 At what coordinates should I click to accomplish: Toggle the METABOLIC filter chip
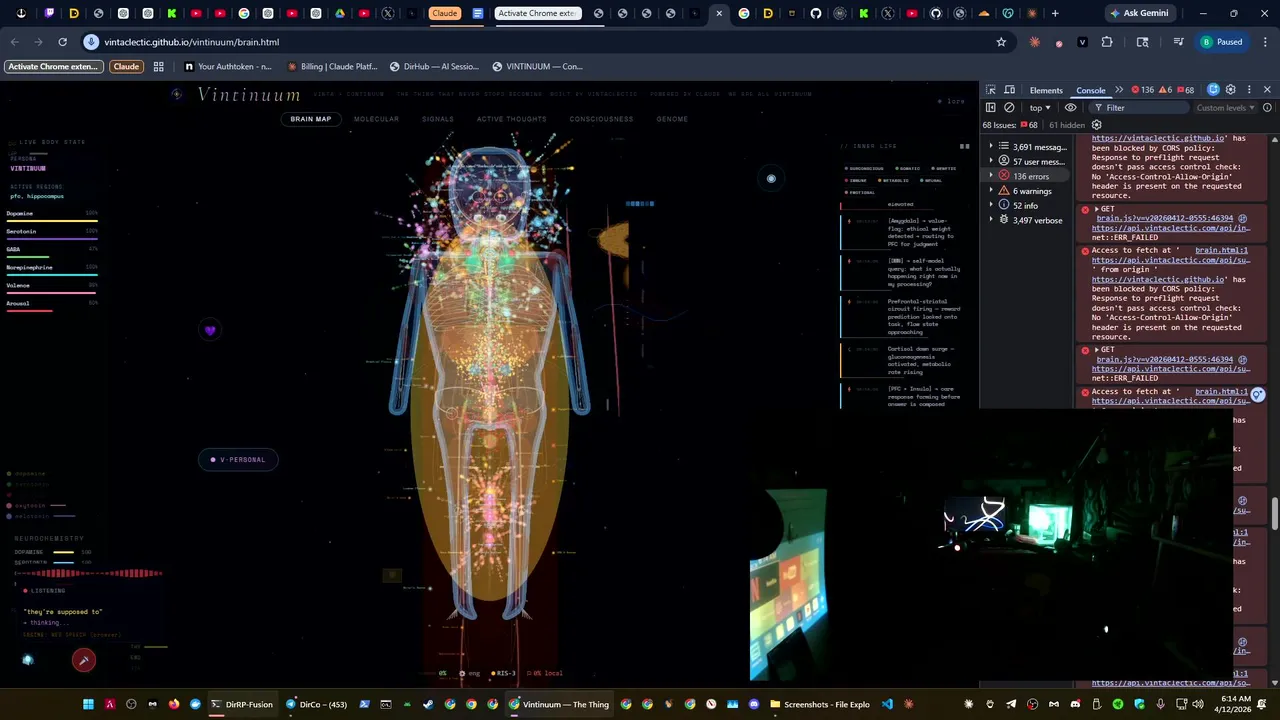(895, 180)
